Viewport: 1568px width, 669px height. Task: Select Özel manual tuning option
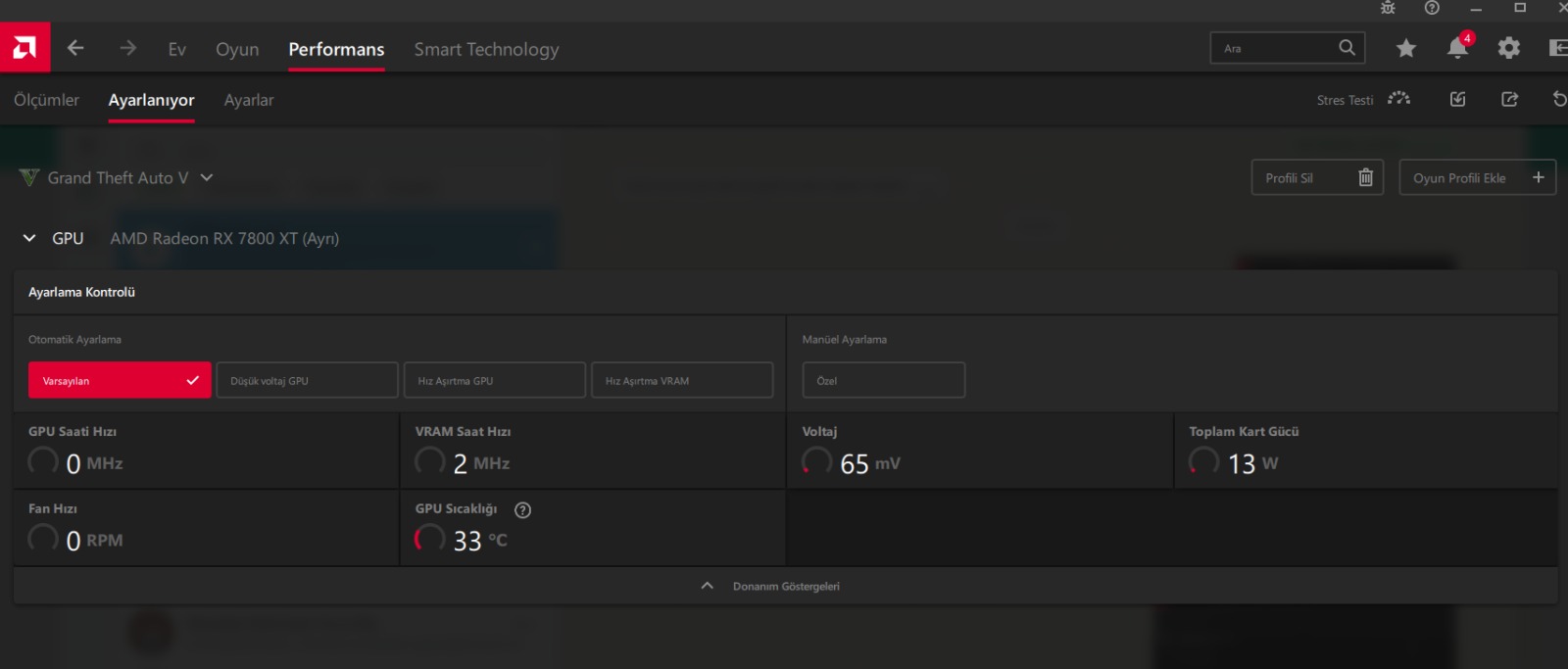(884, 380)
